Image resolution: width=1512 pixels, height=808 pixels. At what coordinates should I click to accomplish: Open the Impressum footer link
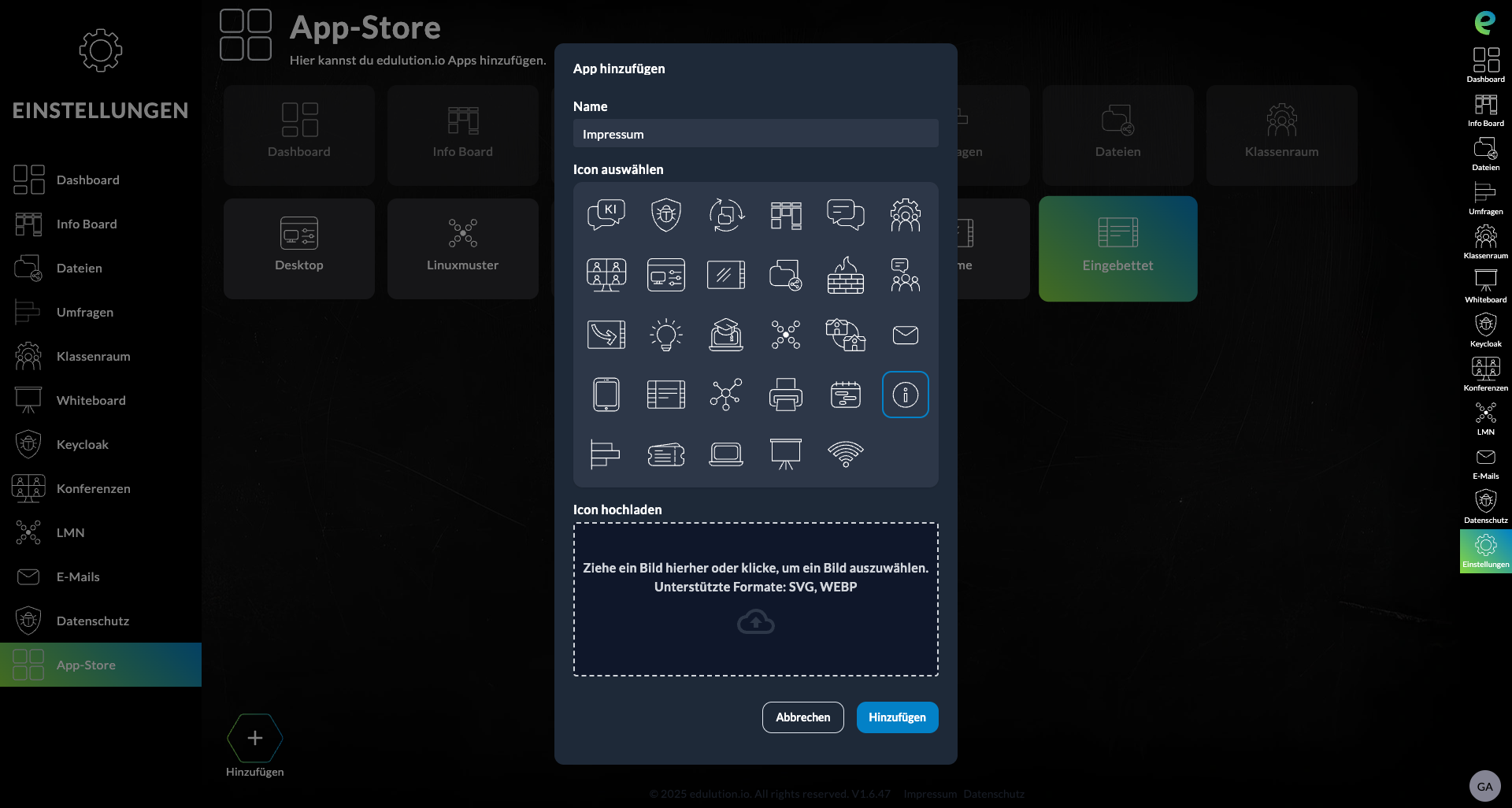(929, 794)
